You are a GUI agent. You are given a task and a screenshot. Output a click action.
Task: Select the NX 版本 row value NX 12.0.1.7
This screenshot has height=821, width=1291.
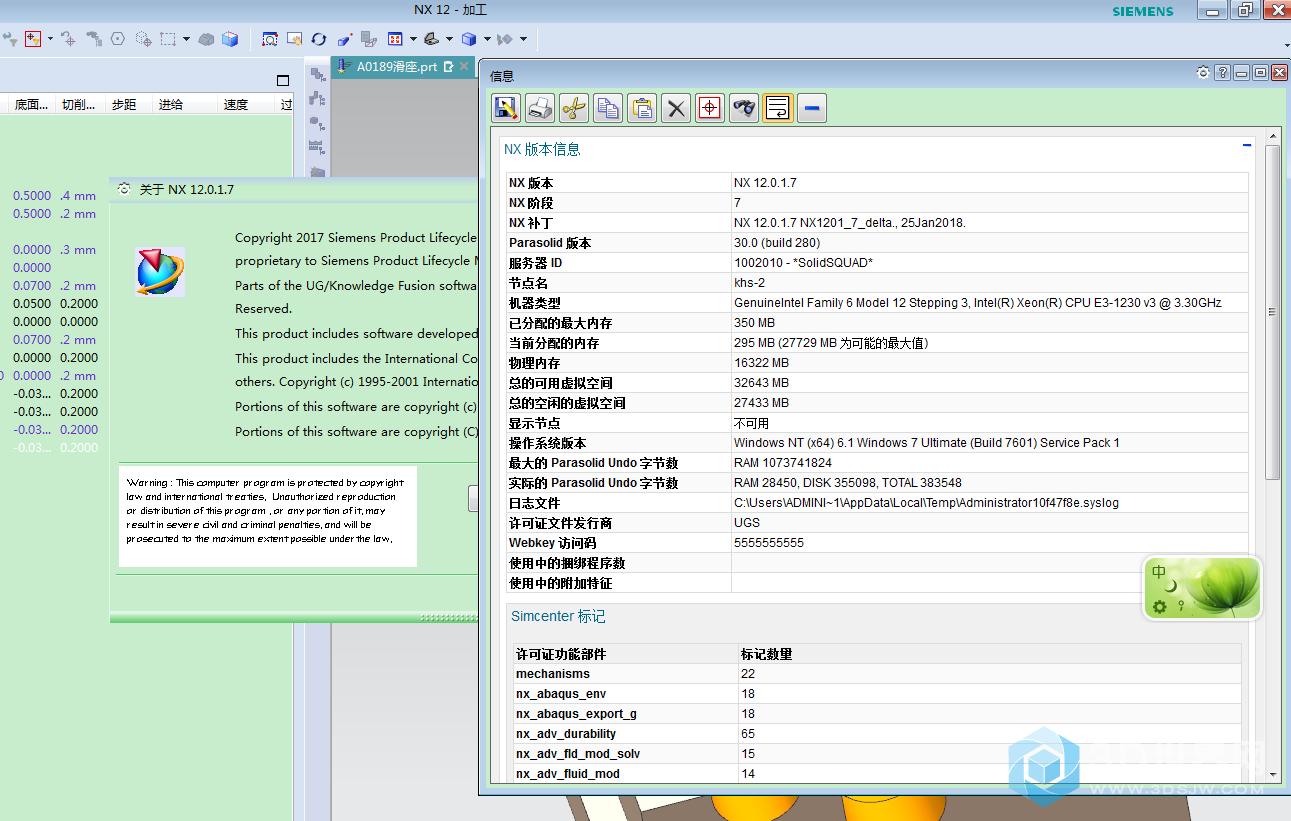pyautogui.click(x=765, y=183)
